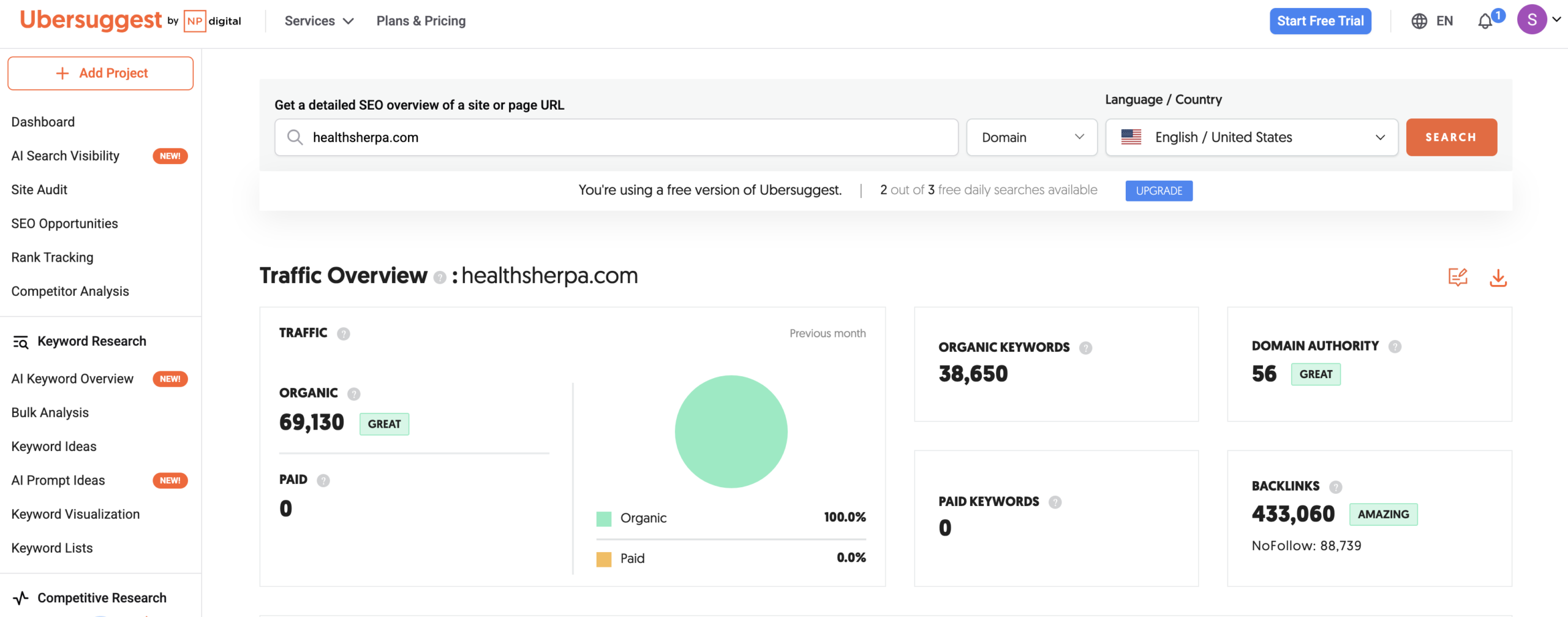Click the Domain Authority help icon
Viewport: 1568px width, 617px height.
pos(1395,346)
